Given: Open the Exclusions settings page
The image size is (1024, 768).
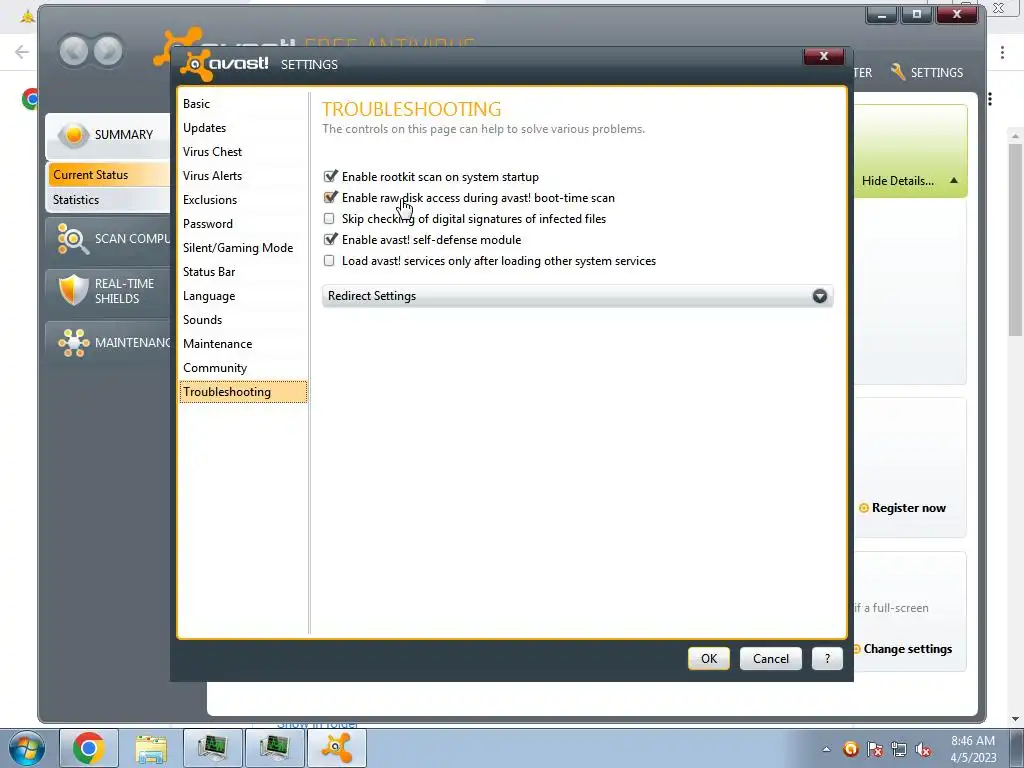Looking at the screenshot, I should pyautogui.click(x=210, y=200).
